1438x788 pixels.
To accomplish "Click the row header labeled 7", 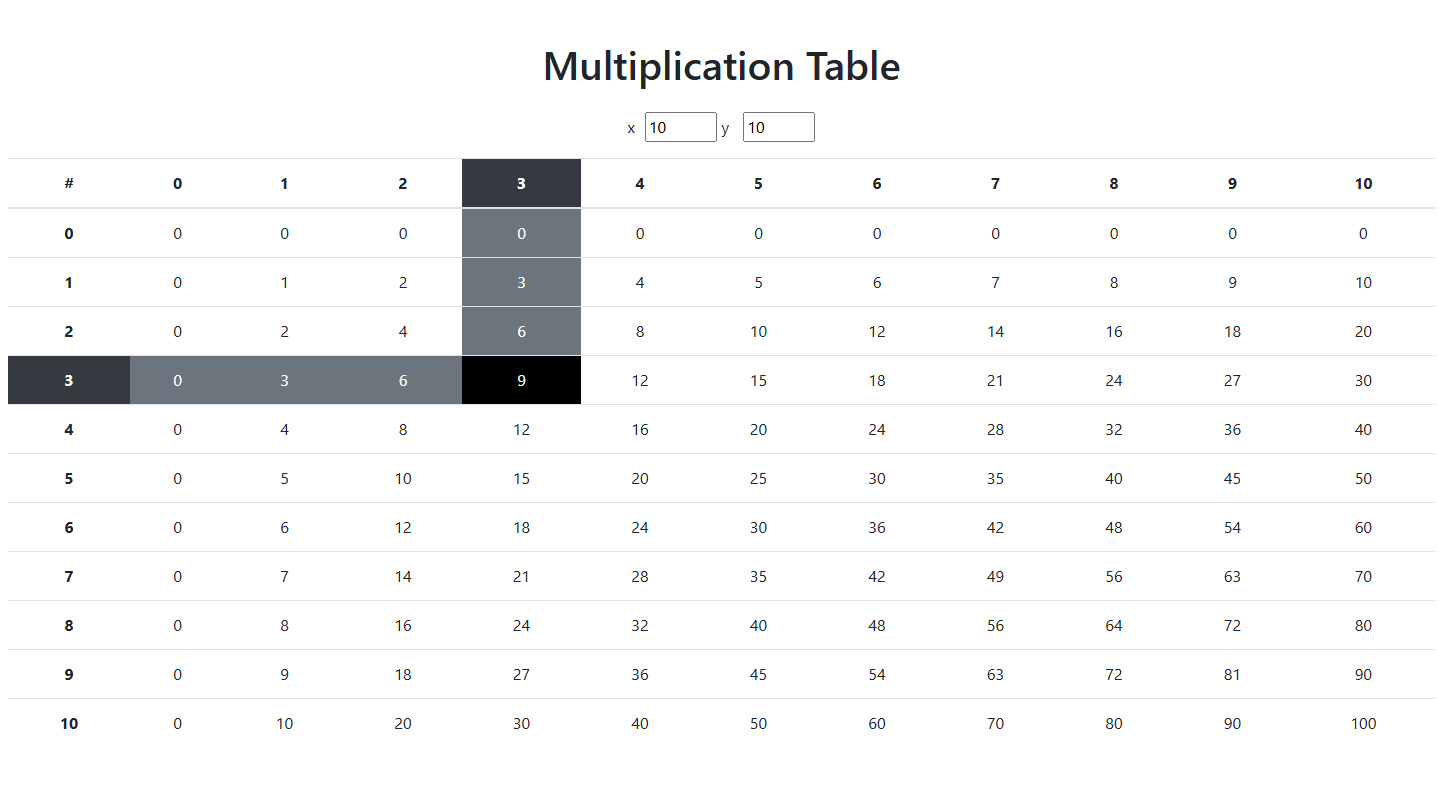I will [x=68, y=576].
